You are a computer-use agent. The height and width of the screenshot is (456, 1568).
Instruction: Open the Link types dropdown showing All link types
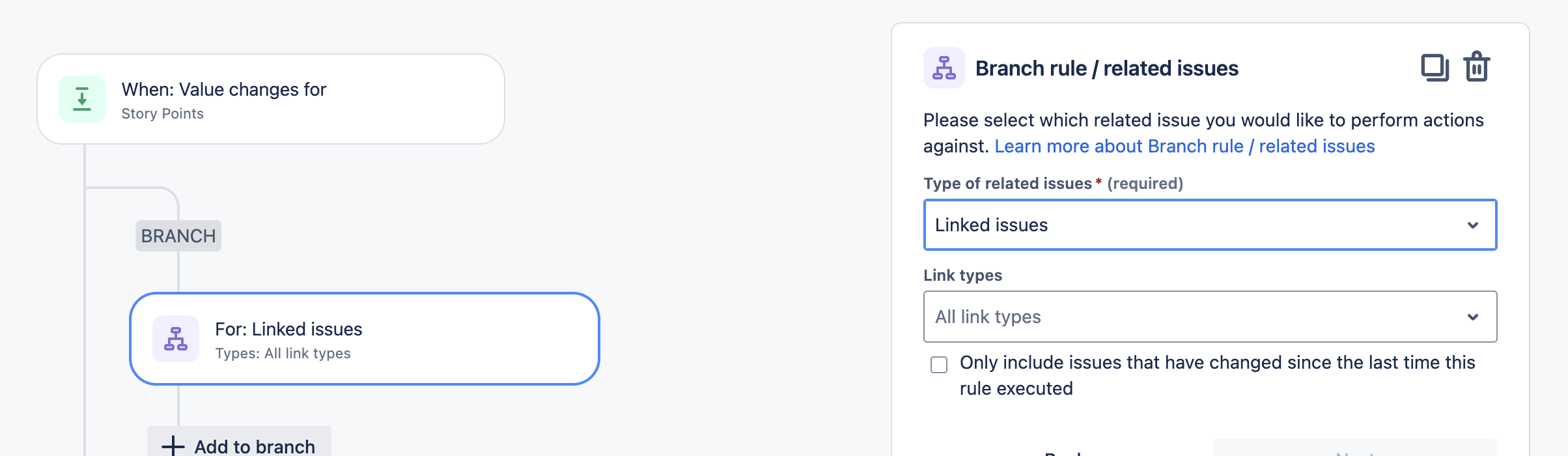pos(1210,317)
